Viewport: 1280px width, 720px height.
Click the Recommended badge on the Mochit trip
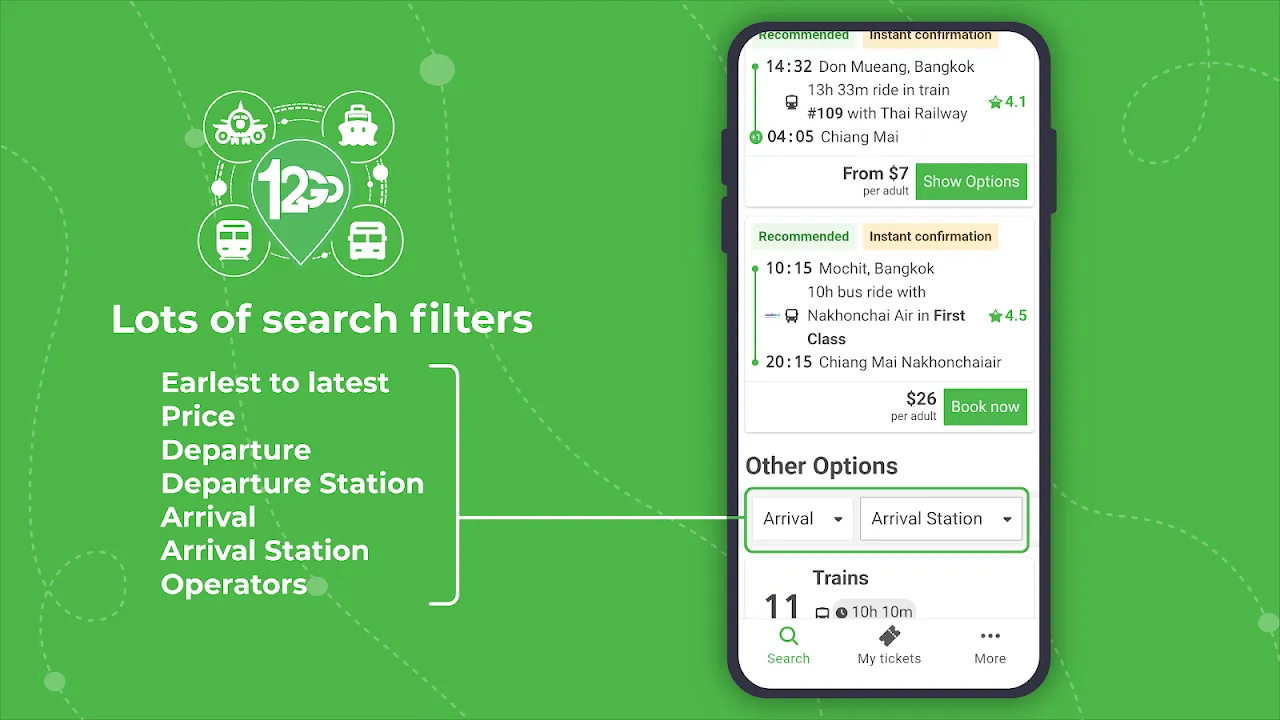click(x=803, y=237)
